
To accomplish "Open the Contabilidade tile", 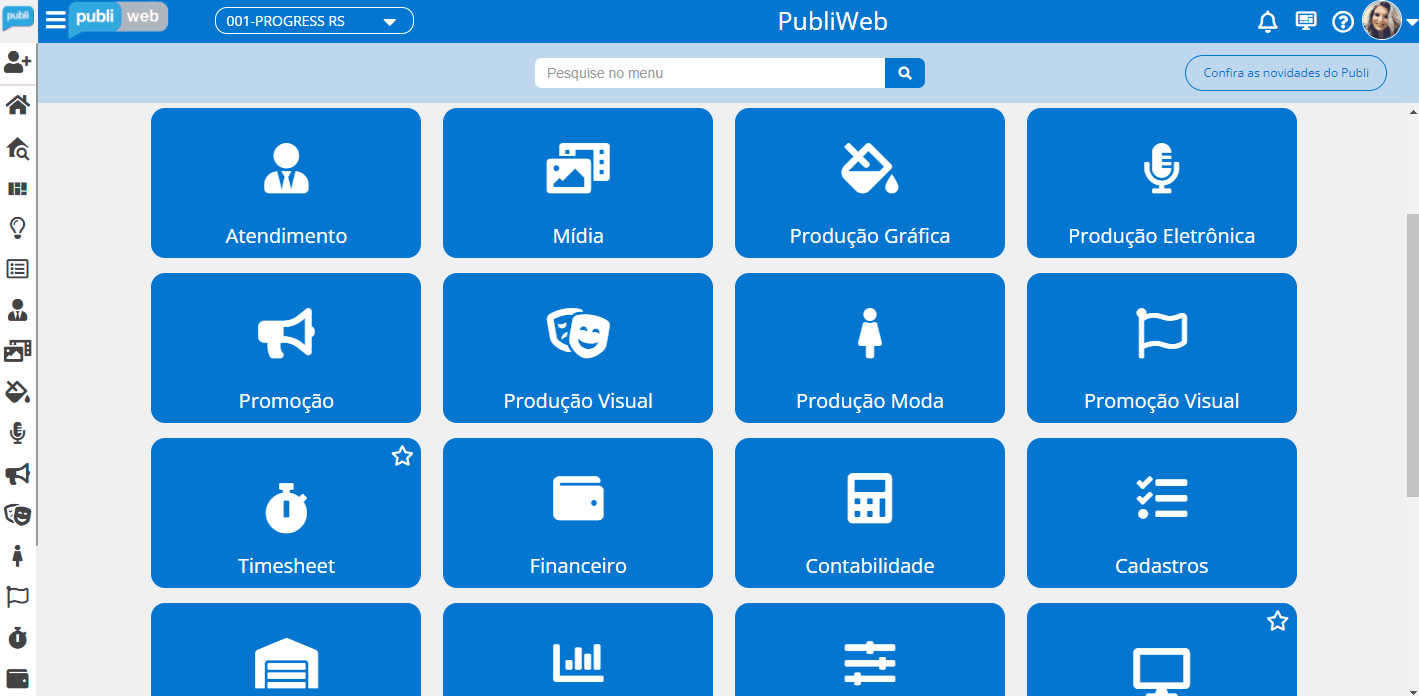I will pyautogui.click(x=870, y=513).
